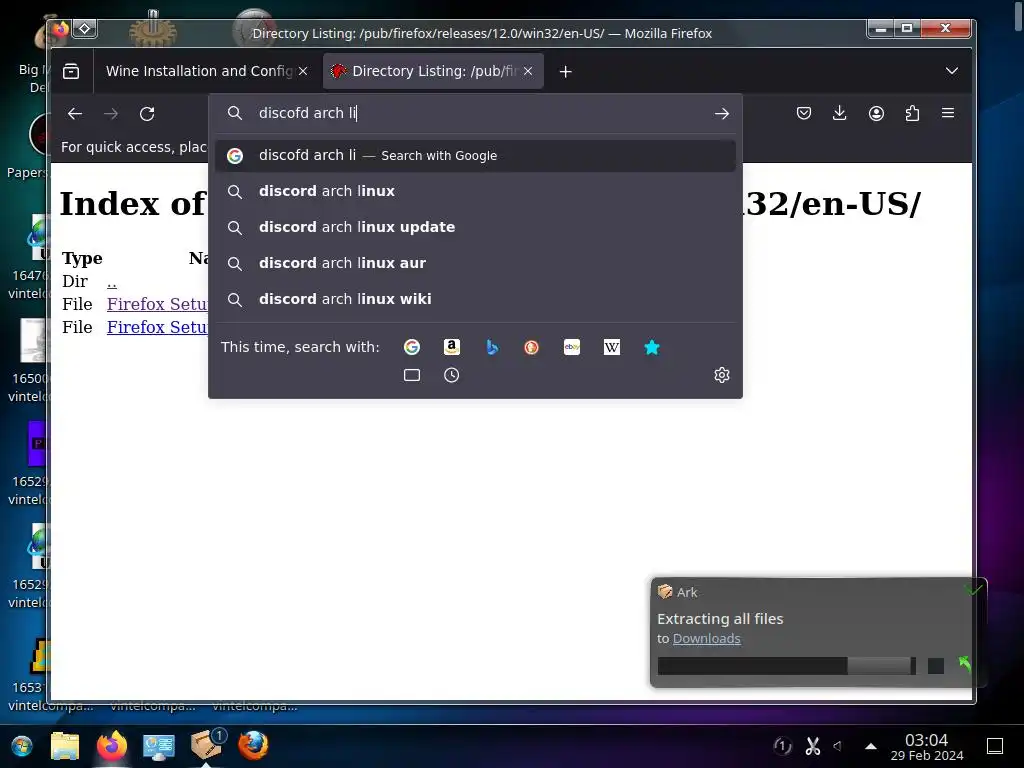Screen dimensions: 1024x768
Task: Open the Ark package taskbar icon
Action: (x=206, y=746)
